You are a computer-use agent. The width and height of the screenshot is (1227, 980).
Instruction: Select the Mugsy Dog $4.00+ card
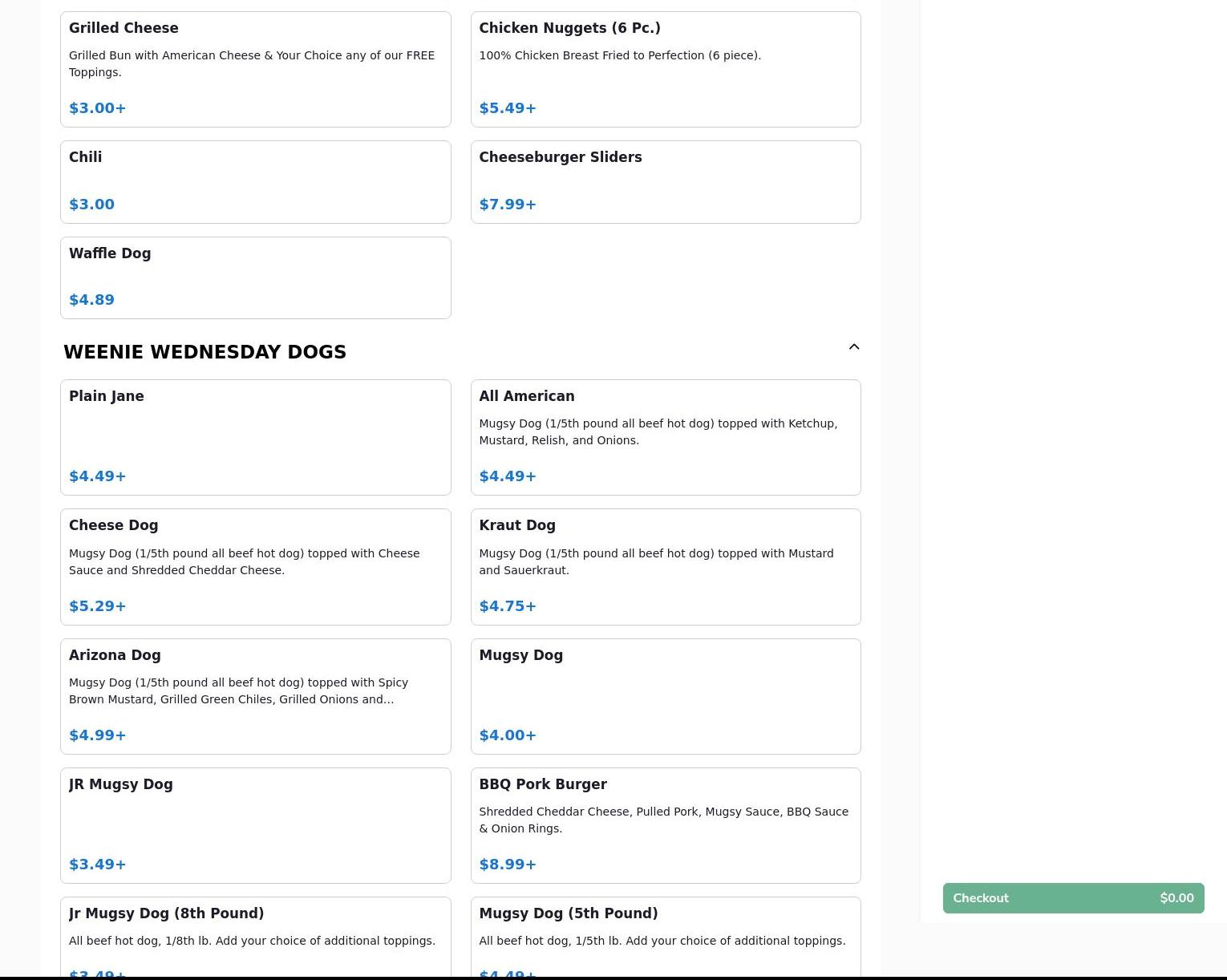[x=665, y=696]
